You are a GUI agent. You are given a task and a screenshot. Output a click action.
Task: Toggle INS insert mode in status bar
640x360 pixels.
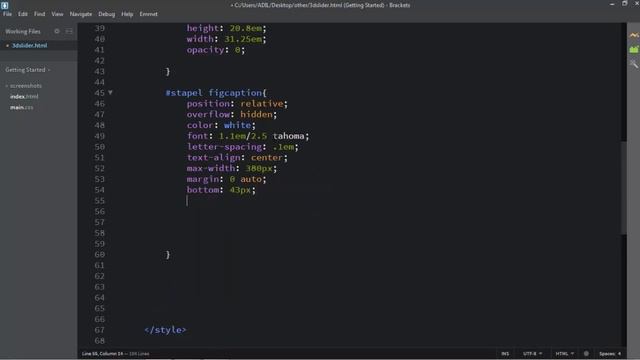(505, 353)
